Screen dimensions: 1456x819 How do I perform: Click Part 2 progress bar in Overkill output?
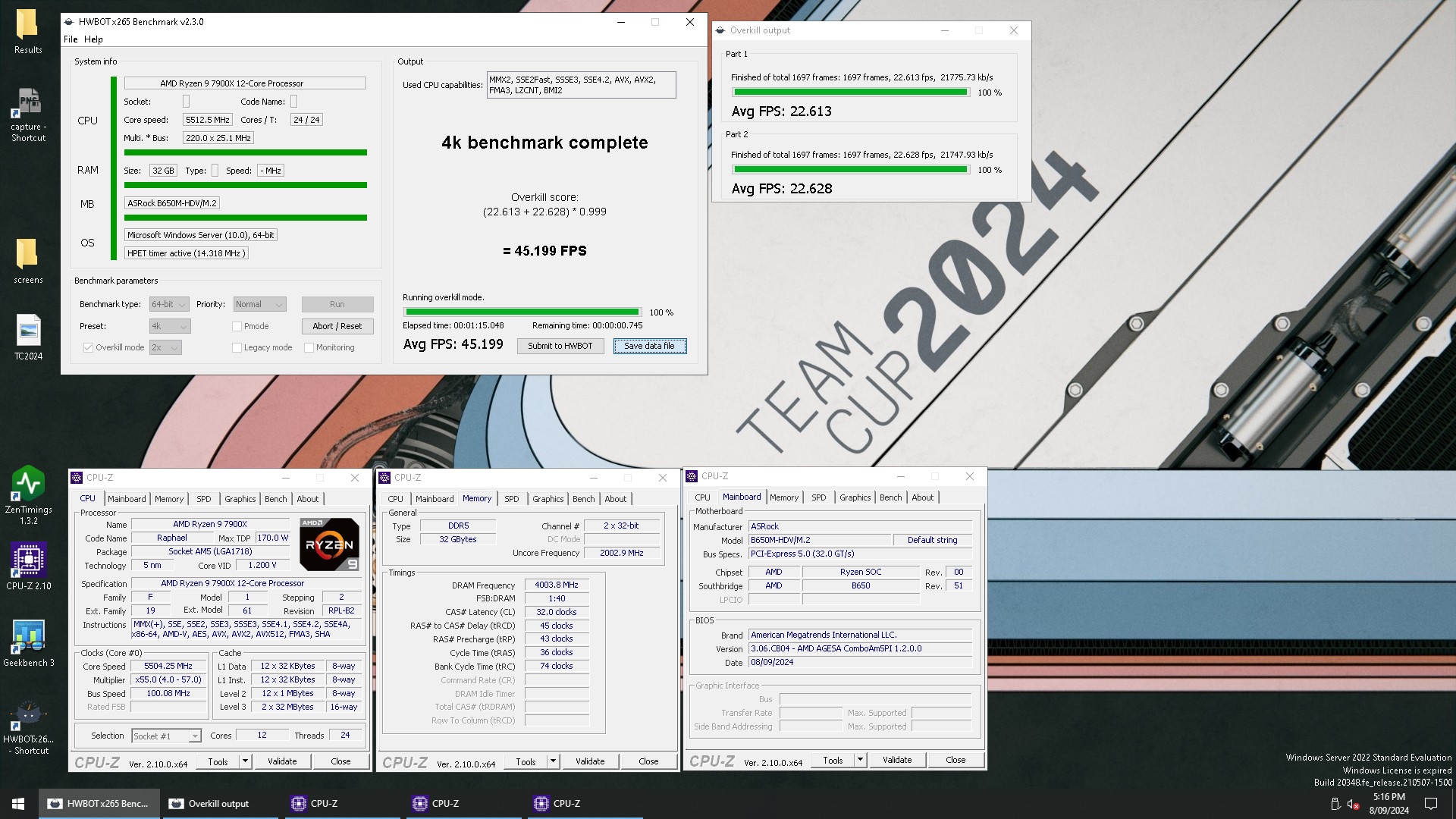pos(850,170)
